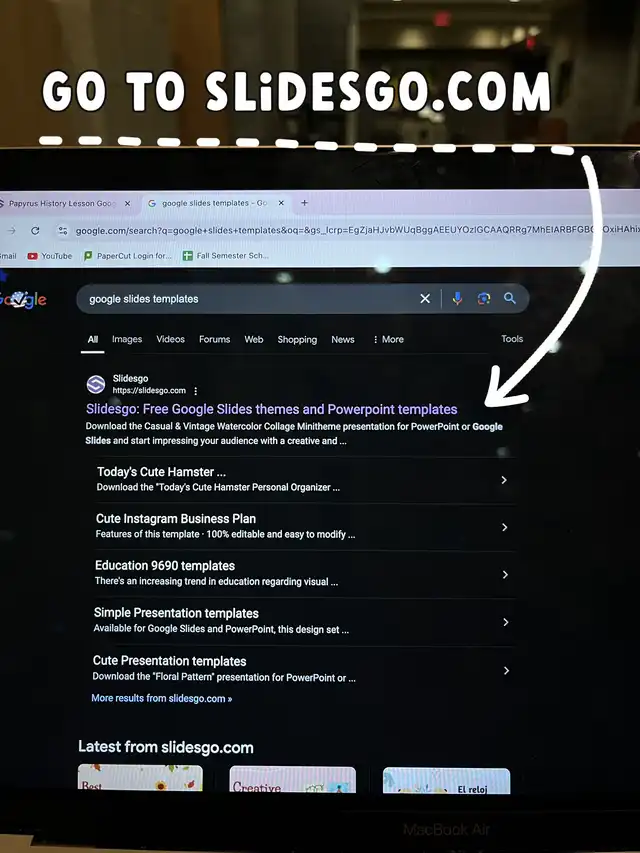Open site information icon in address bar
Viewport: 640px width, 853px height.
click(x=63, y=231)
